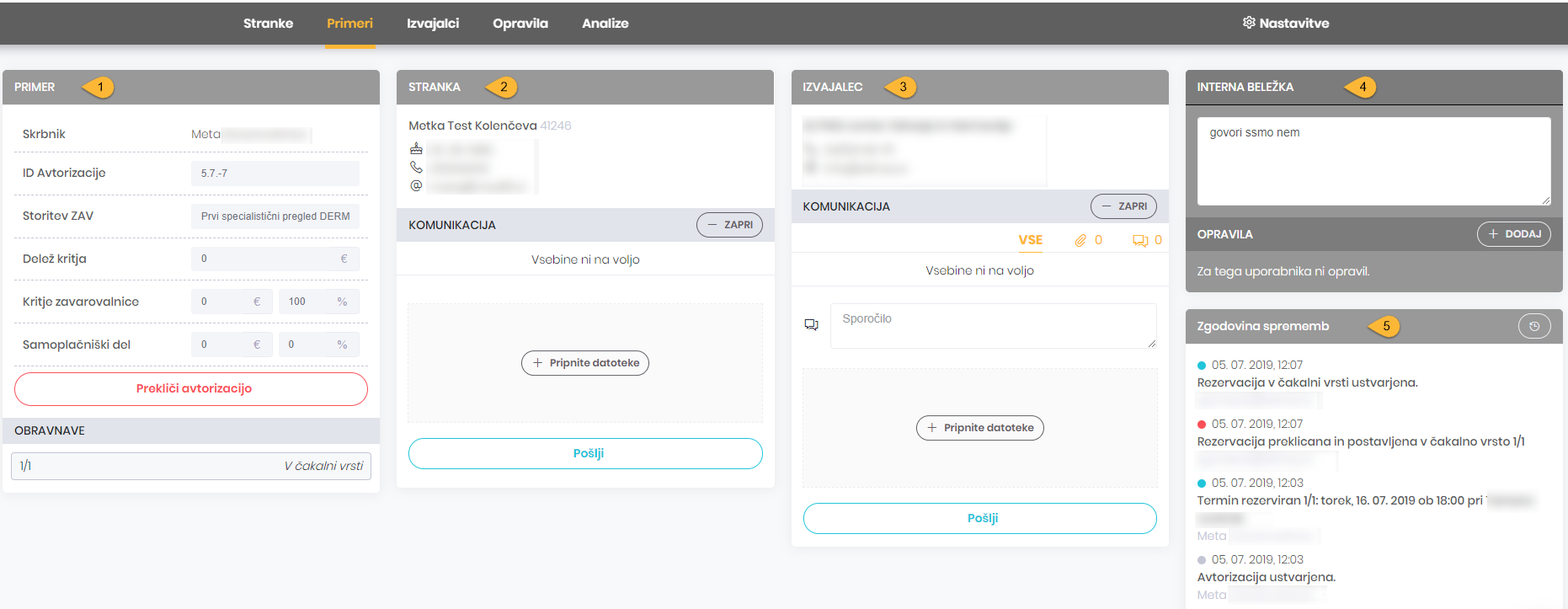Open the 1/1 V čakalni vrsti treatment row
Image resolution: width=1568 pixels, height=609 pixels.
tap(191, 466)
